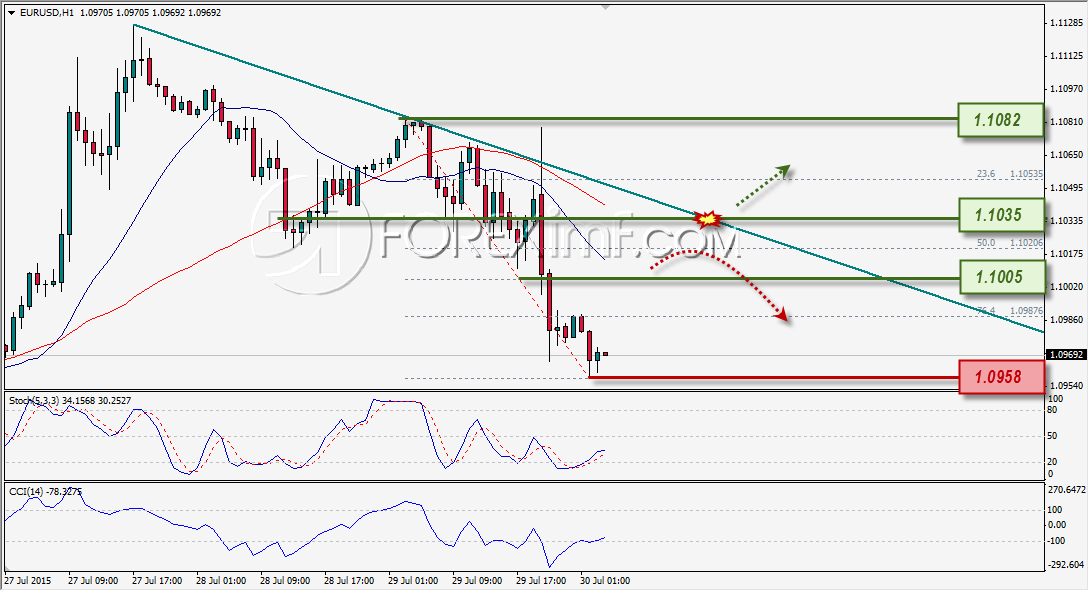Click the current price tag 1.09692
The image size is (1089, 591).
click(x=1065, y=354)
